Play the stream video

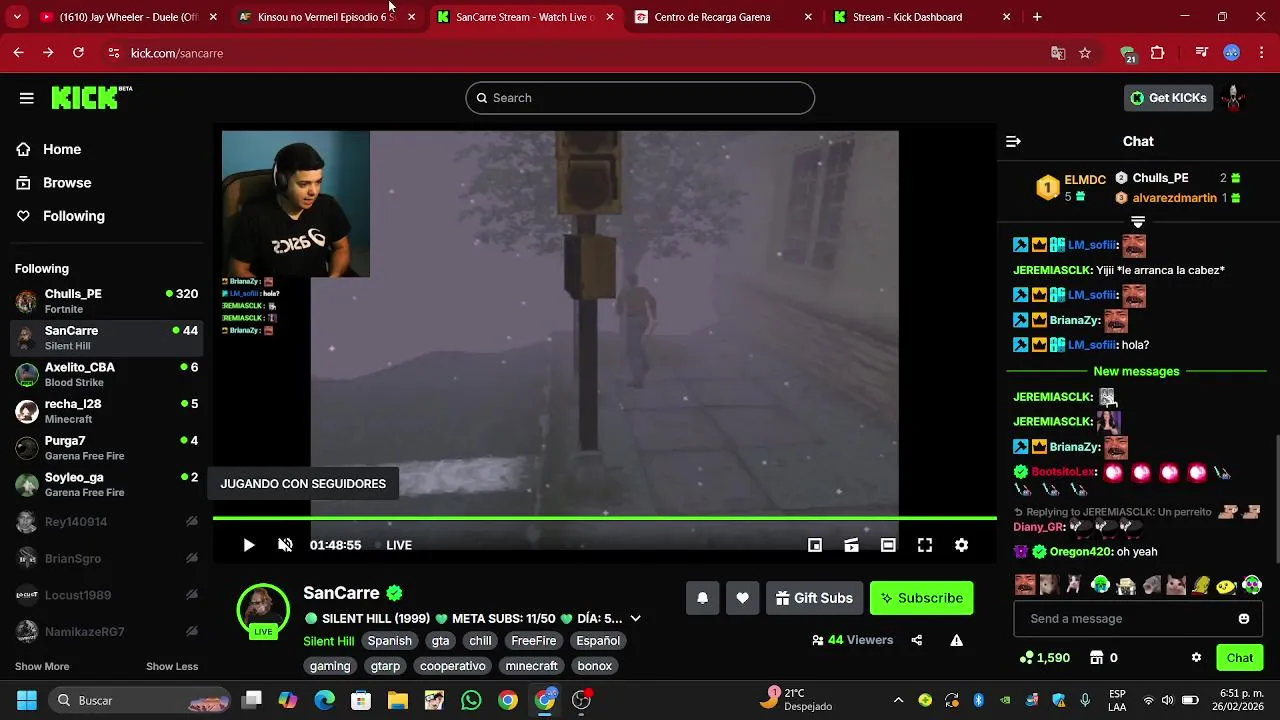click(248, 545)
